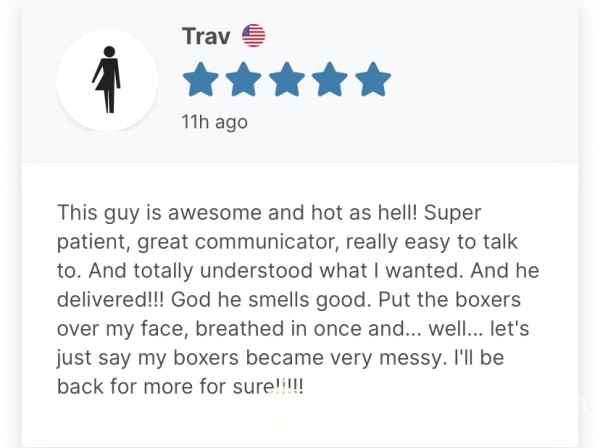Open reviewer Trav's profile avatar
This screenshot has height=448, width=600.
(x=107, y=80)
